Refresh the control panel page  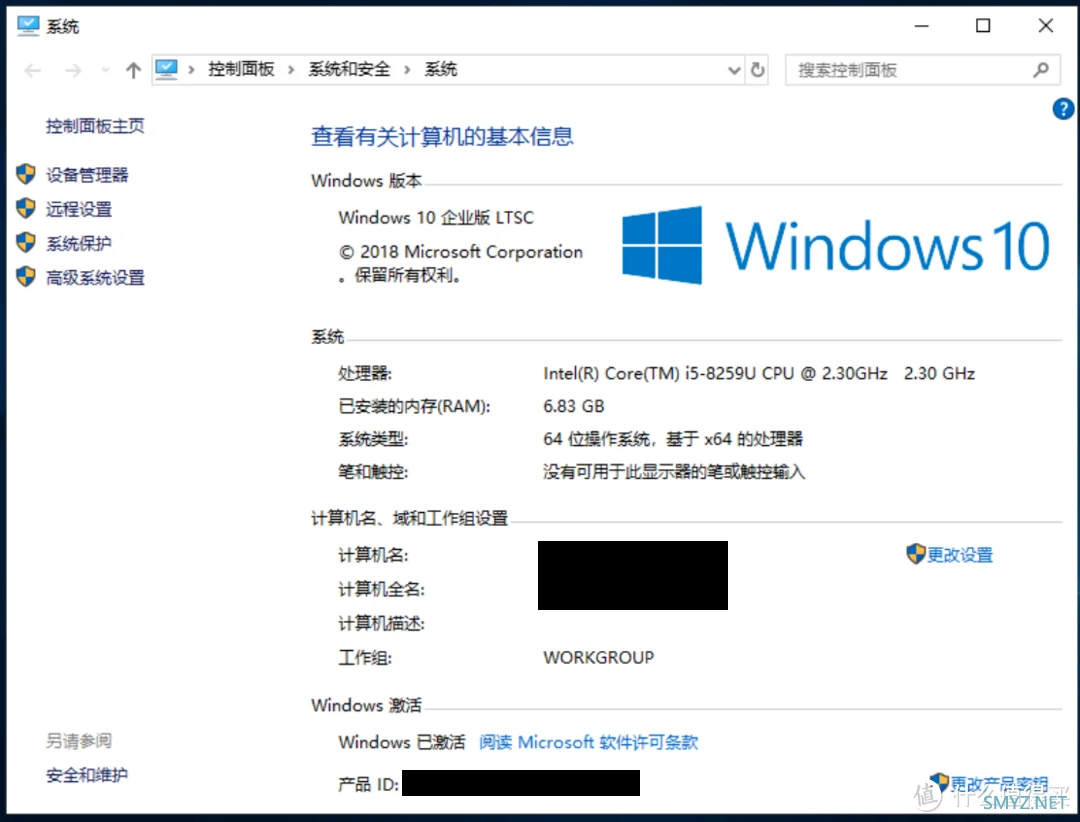pos(758,70)
